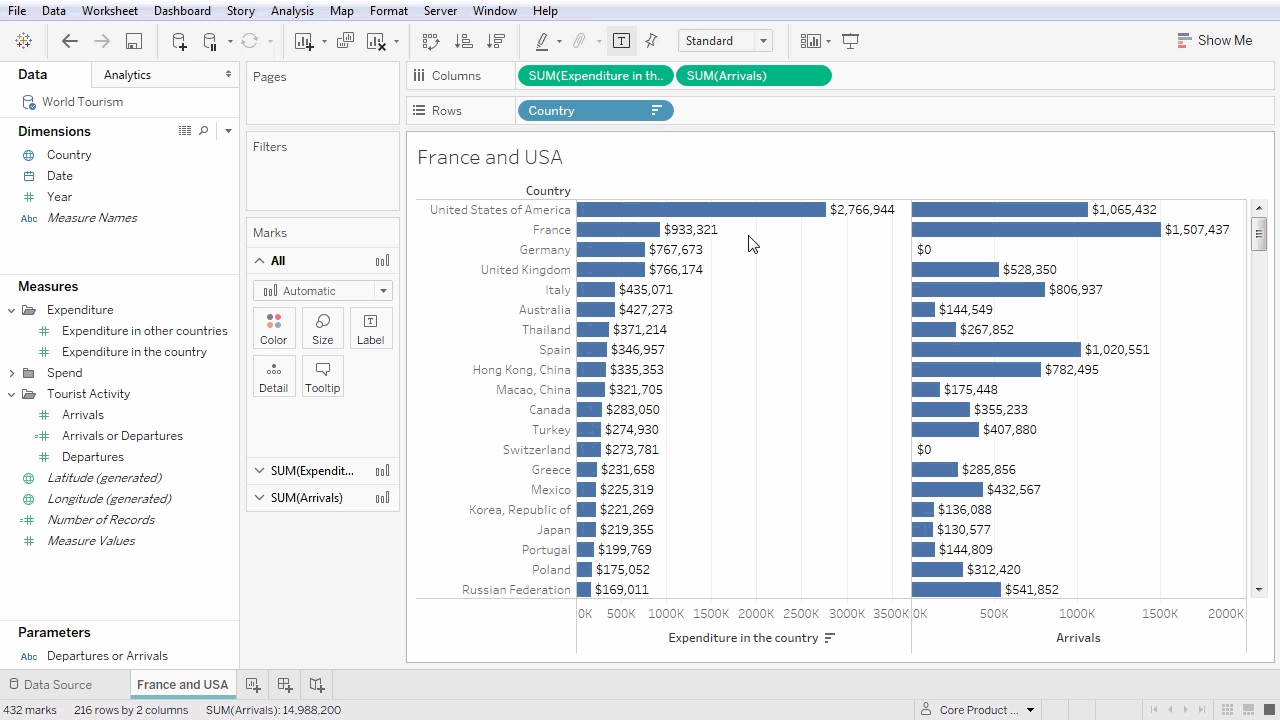Toggle mark labels with the Label T icon

(621, 41)
